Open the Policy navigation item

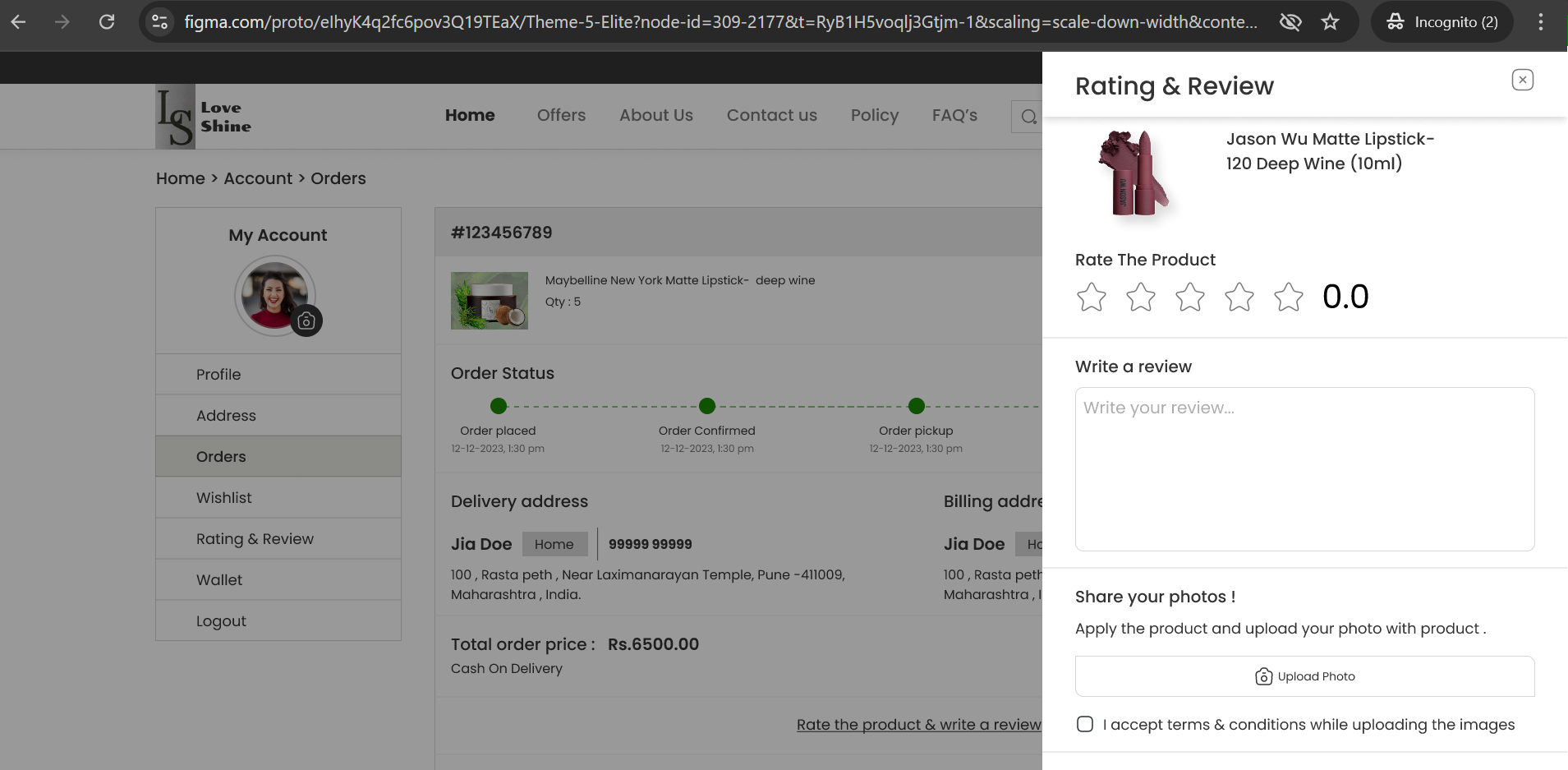(x=875, y=116)
